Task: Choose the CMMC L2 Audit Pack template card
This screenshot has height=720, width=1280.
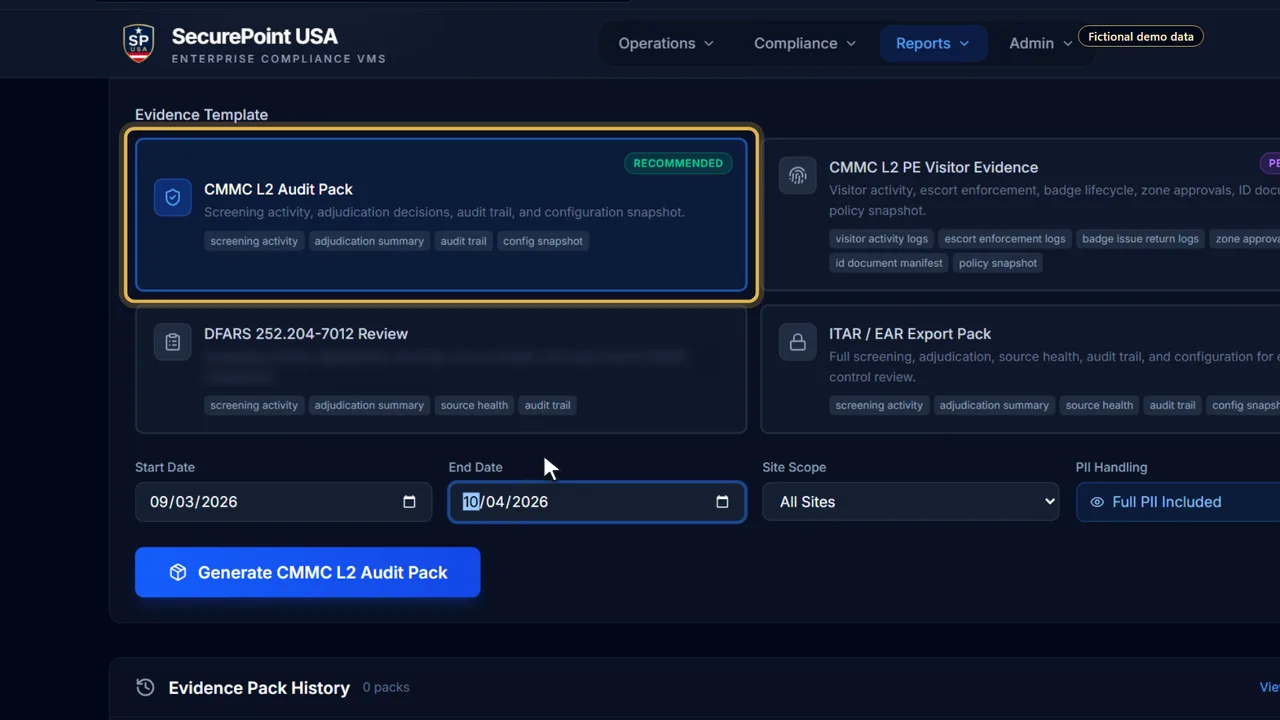Action: pyautogui.click(x=441, y=214)
